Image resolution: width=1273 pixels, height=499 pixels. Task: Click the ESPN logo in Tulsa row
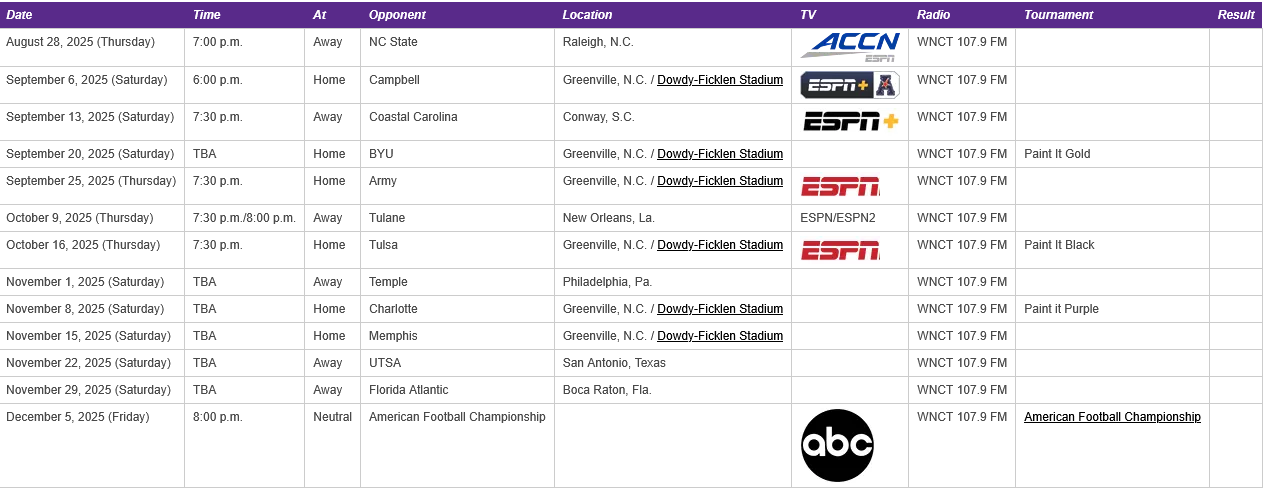click(x=840, y=250)
